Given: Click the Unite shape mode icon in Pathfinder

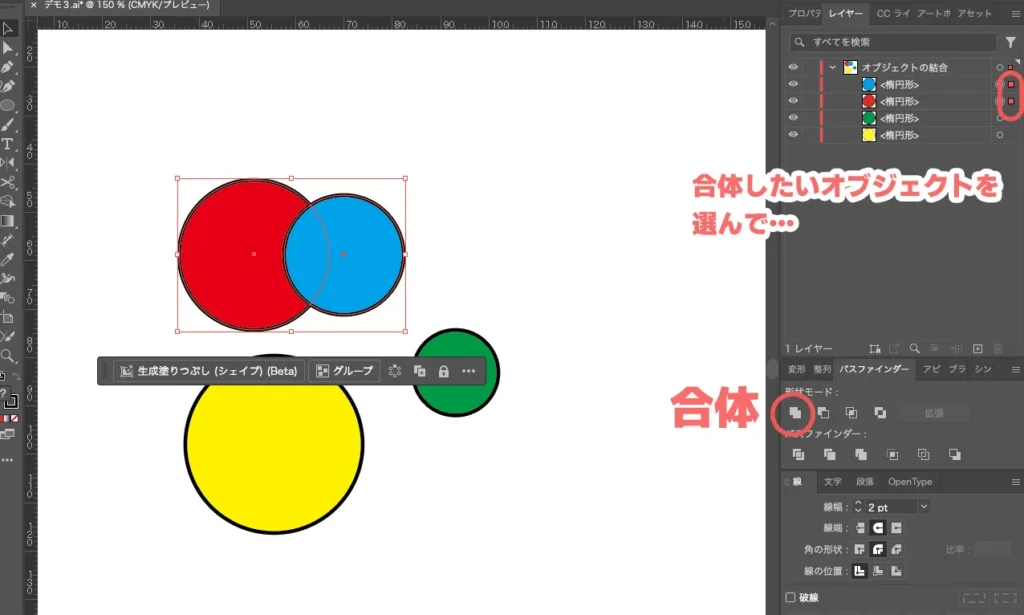Looking at the screenshot, I should tap(795, 412).
